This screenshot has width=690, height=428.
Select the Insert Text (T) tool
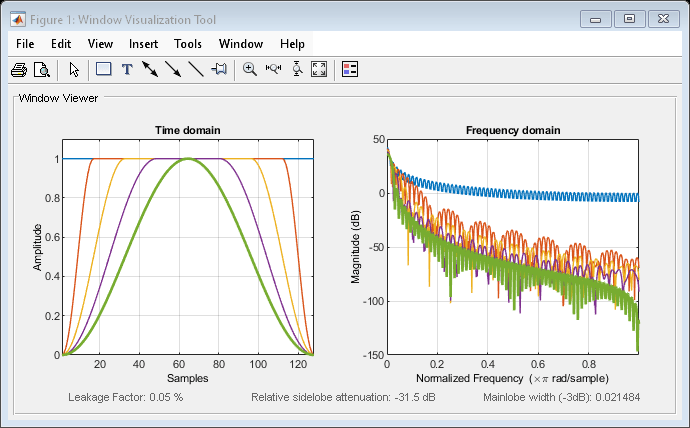tap(127, 70)
